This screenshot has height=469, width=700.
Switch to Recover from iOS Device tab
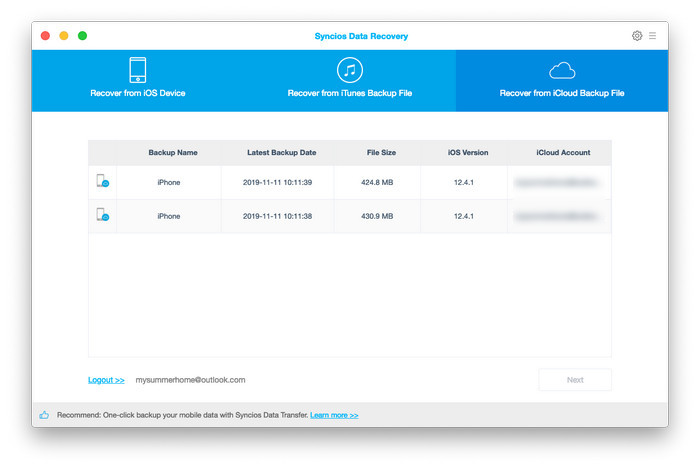pos(138,81)
